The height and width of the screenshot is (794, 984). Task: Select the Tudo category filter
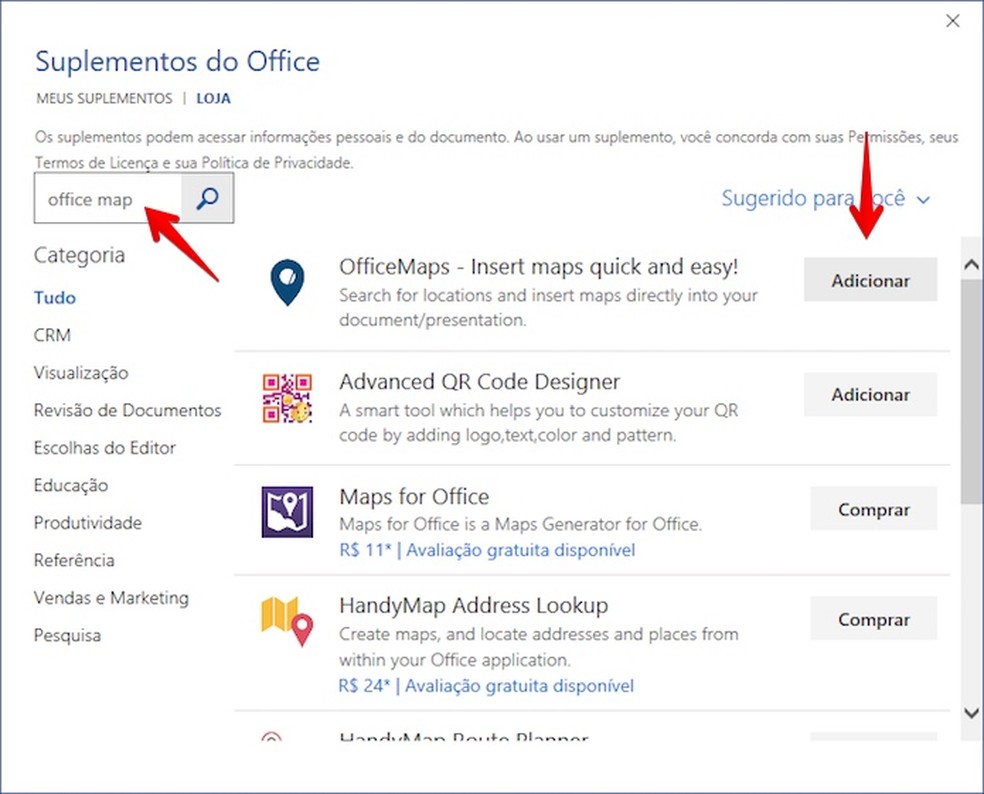point(54,297)
